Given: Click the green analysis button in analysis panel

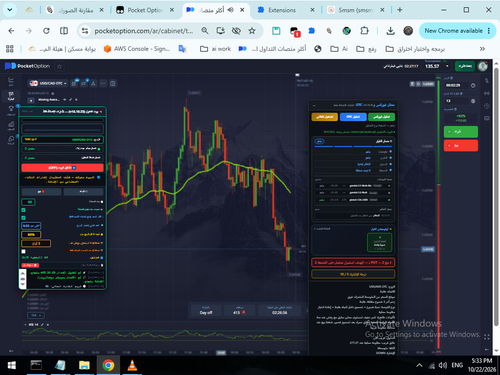Looking at the screenshot, I should click(381, 117).
